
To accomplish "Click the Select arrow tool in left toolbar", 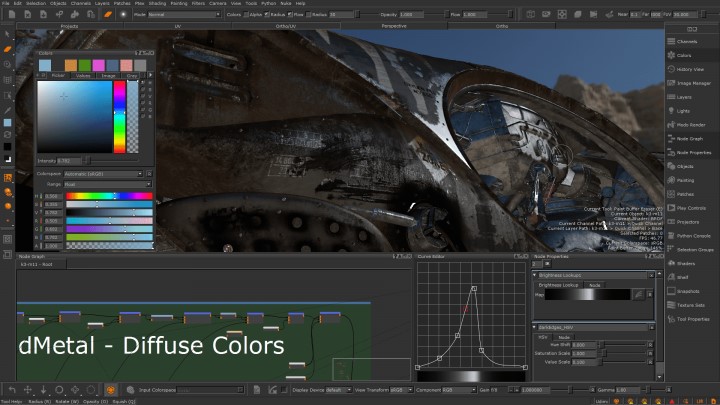I will [8, 33].
